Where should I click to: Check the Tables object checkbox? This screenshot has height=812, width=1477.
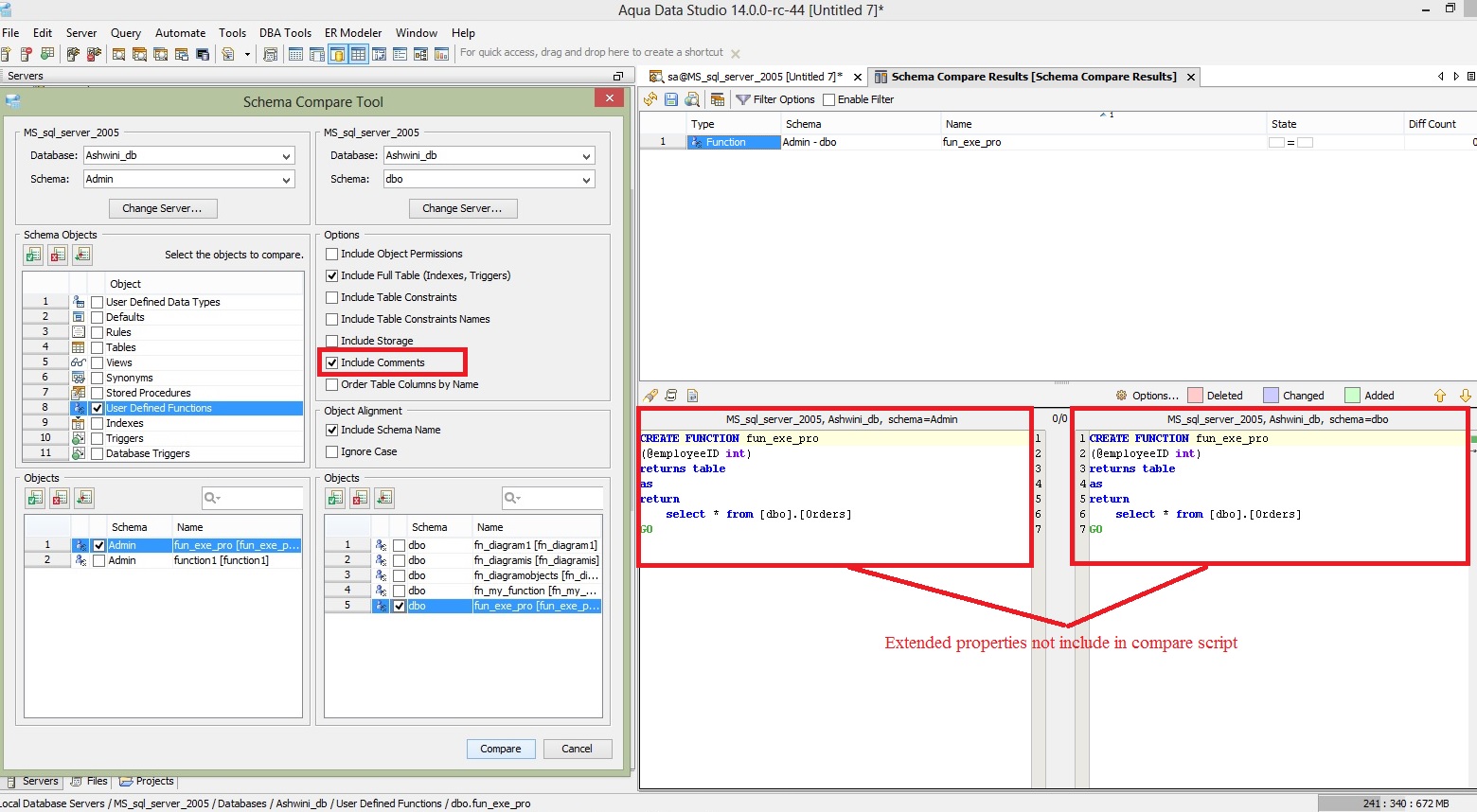coord(97,347)
